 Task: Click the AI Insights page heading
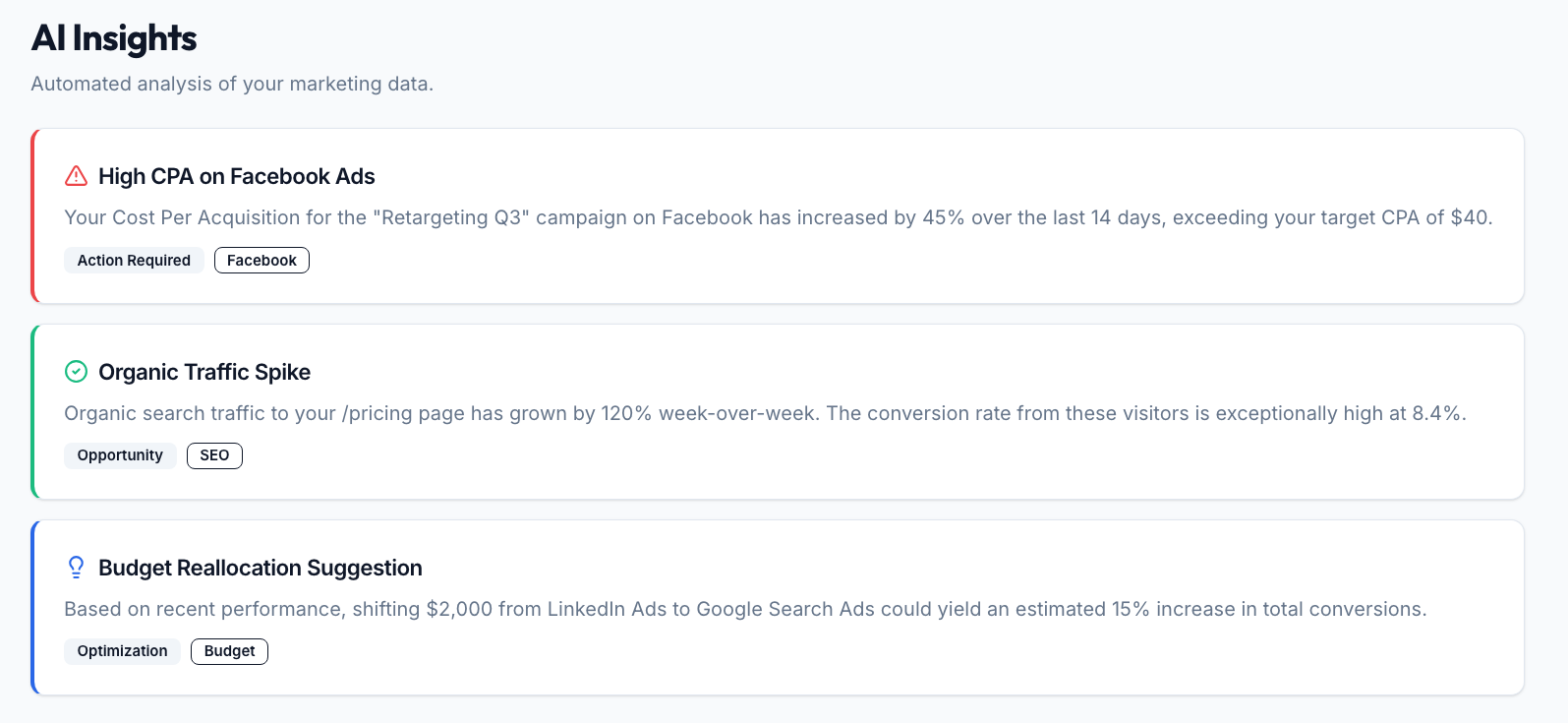pyautogui.click(x=114, y=38)
